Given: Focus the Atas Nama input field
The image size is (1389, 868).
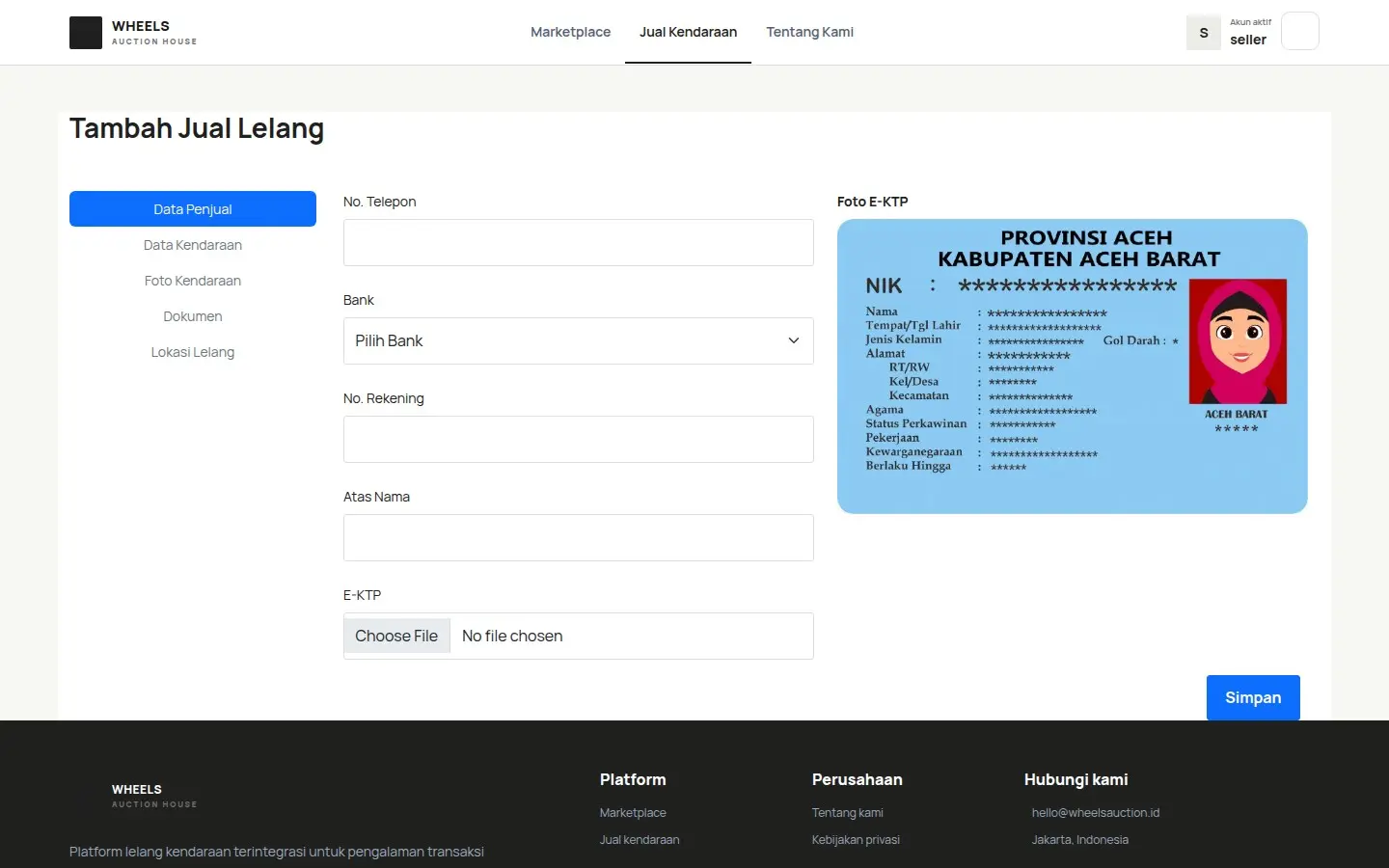Looking at the screenshot, I should point(579,537).
